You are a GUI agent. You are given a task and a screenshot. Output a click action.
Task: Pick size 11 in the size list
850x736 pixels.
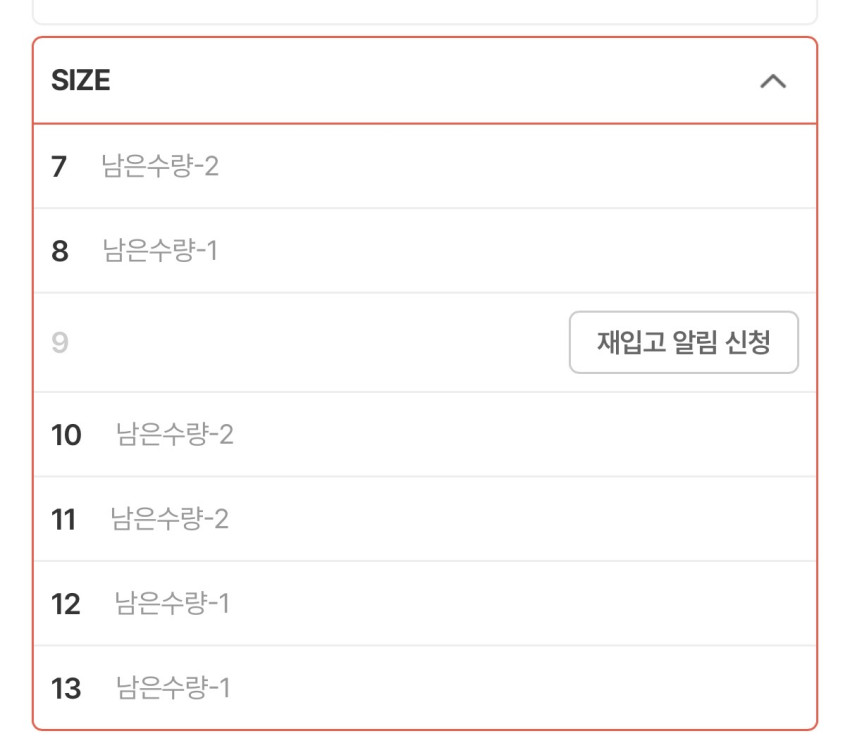click(x=424, y=519)
